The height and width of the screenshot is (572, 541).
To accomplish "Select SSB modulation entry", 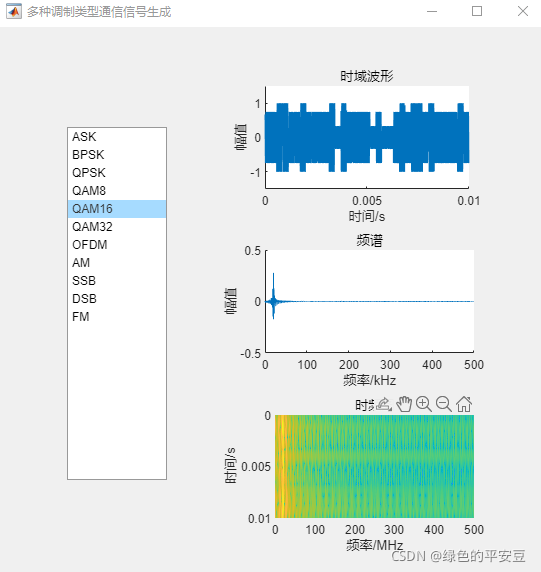I will [x=117, y=281].
